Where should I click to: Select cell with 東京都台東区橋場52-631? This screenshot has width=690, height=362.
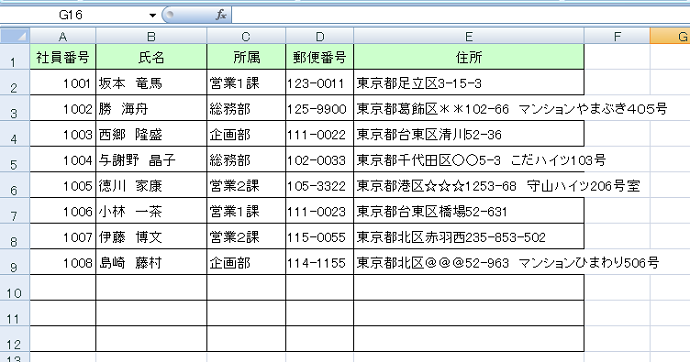[469, 211]
